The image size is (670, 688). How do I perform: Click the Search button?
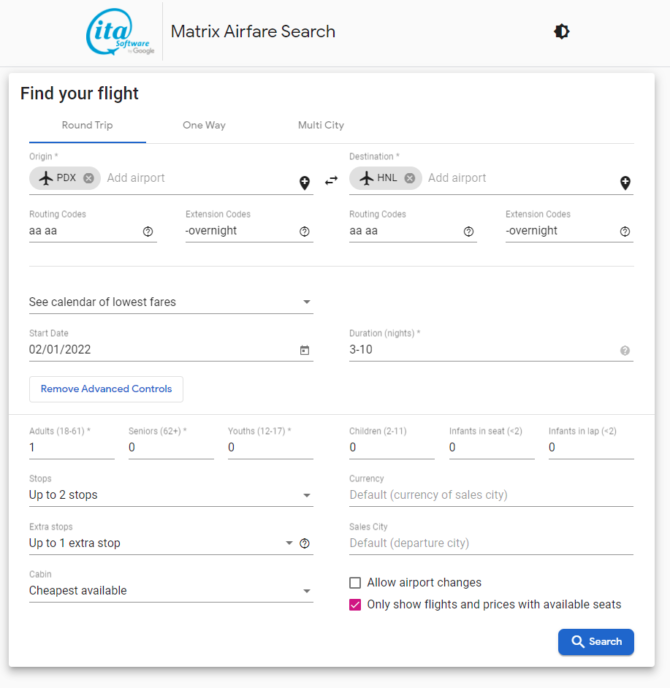pyautogui.click(x=596, y=642)
